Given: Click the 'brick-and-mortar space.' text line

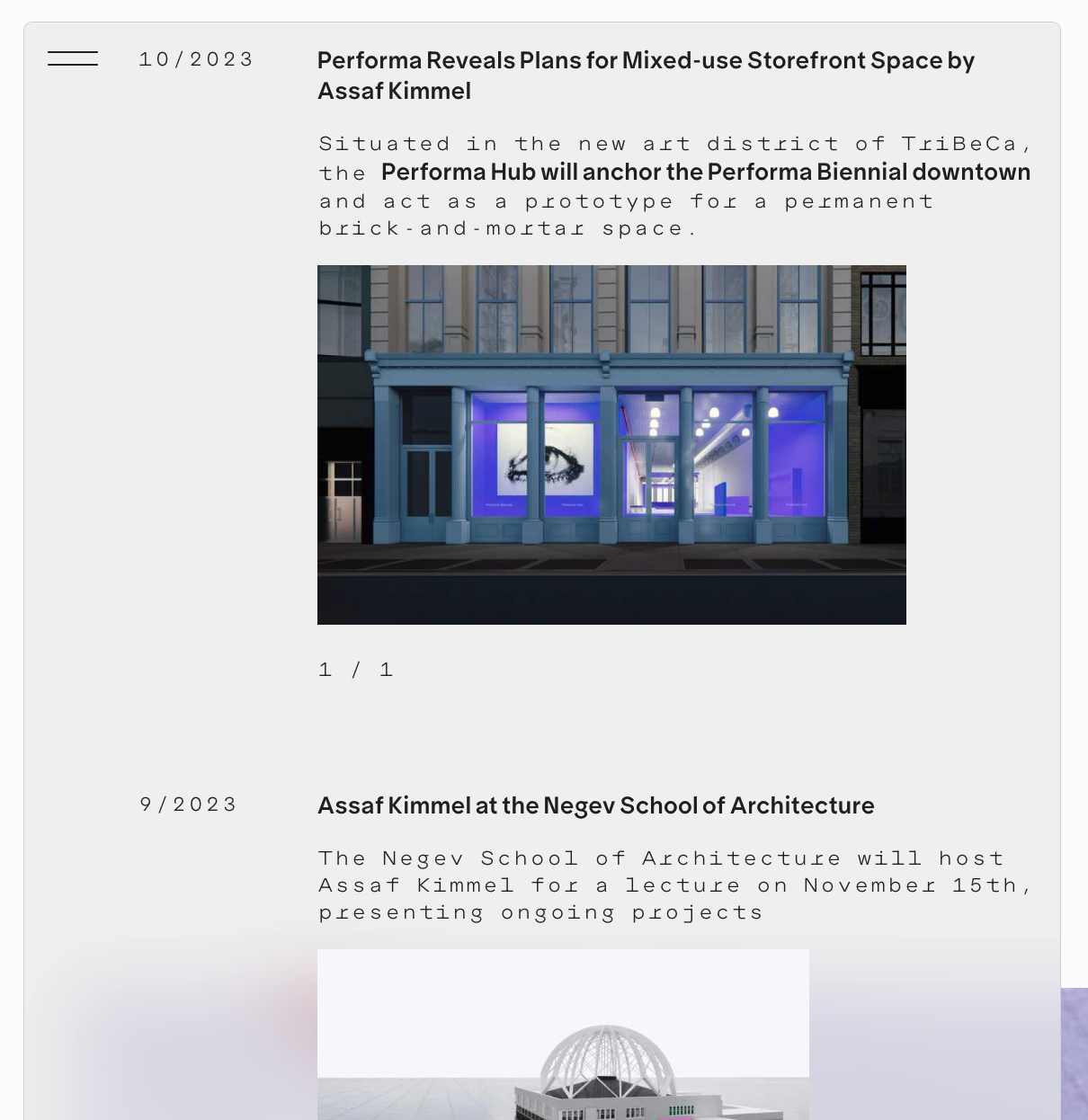Looking at the screenshot, I should pos(508,228).
